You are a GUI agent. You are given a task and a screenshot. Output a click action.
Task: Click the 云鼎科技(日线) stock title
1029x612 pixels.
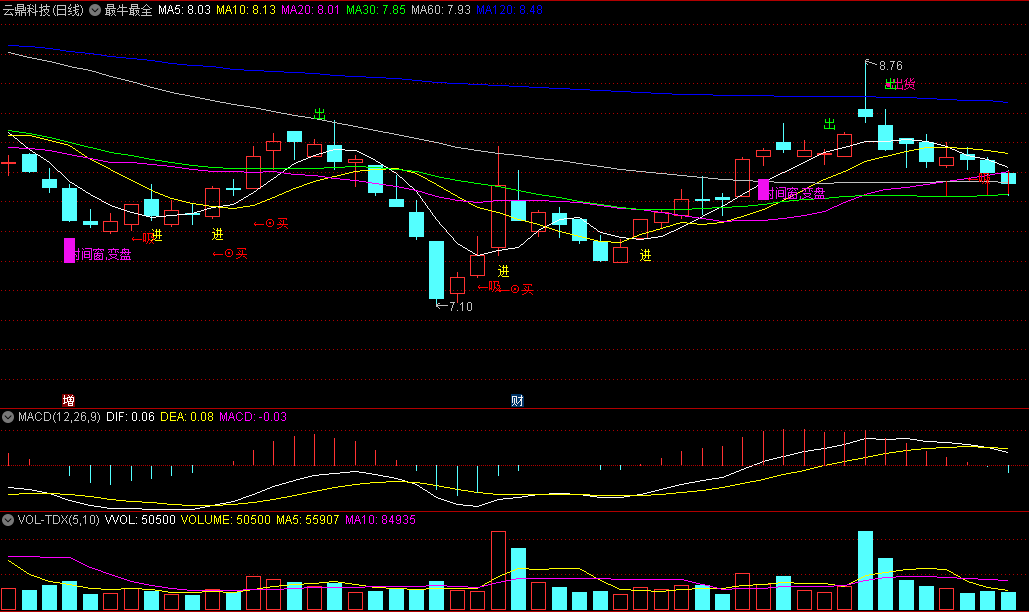pyautogui.click(x=43, y=10)
